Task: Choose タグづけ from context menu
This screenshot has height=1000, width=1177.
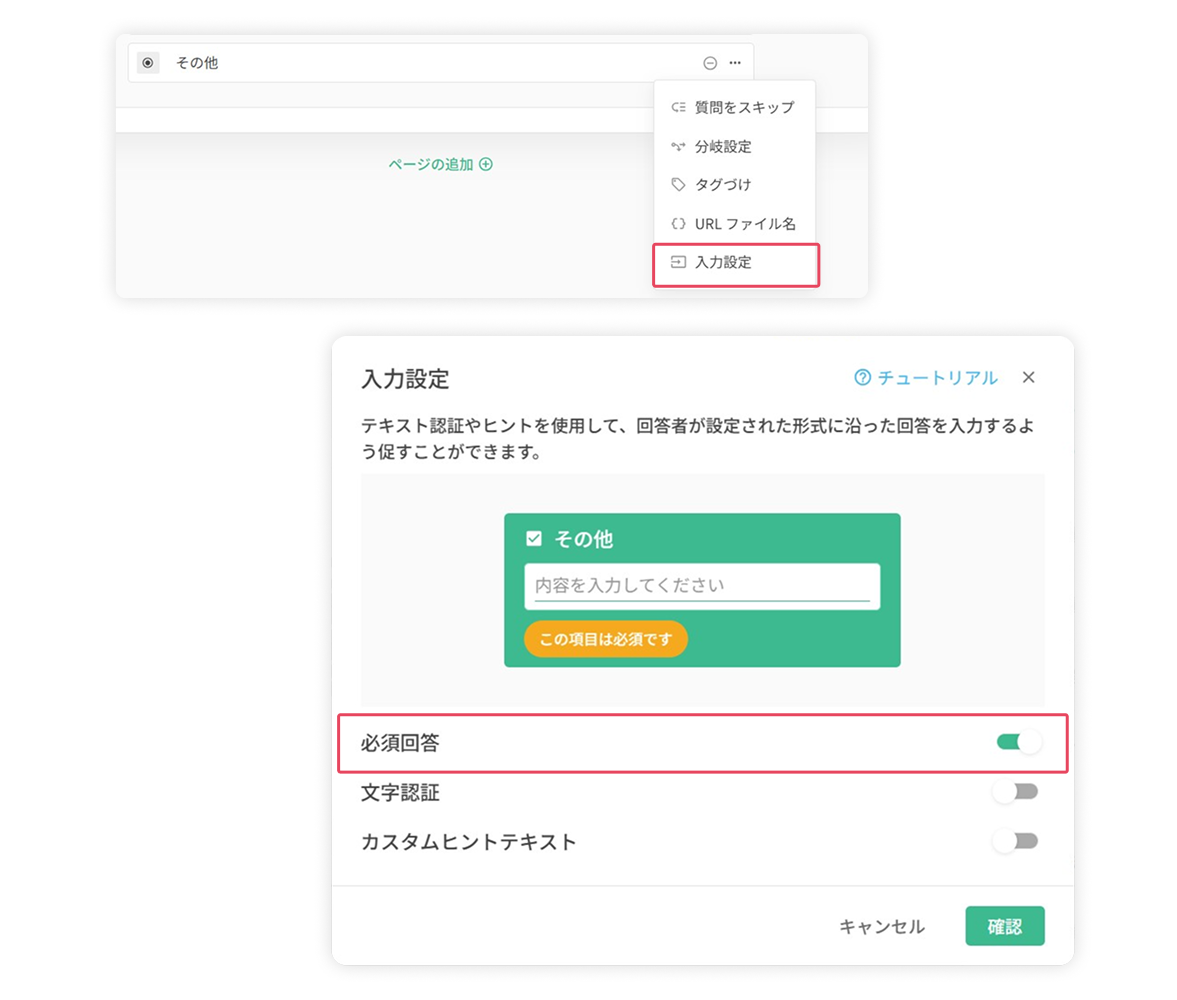Action: click(735, 185)
